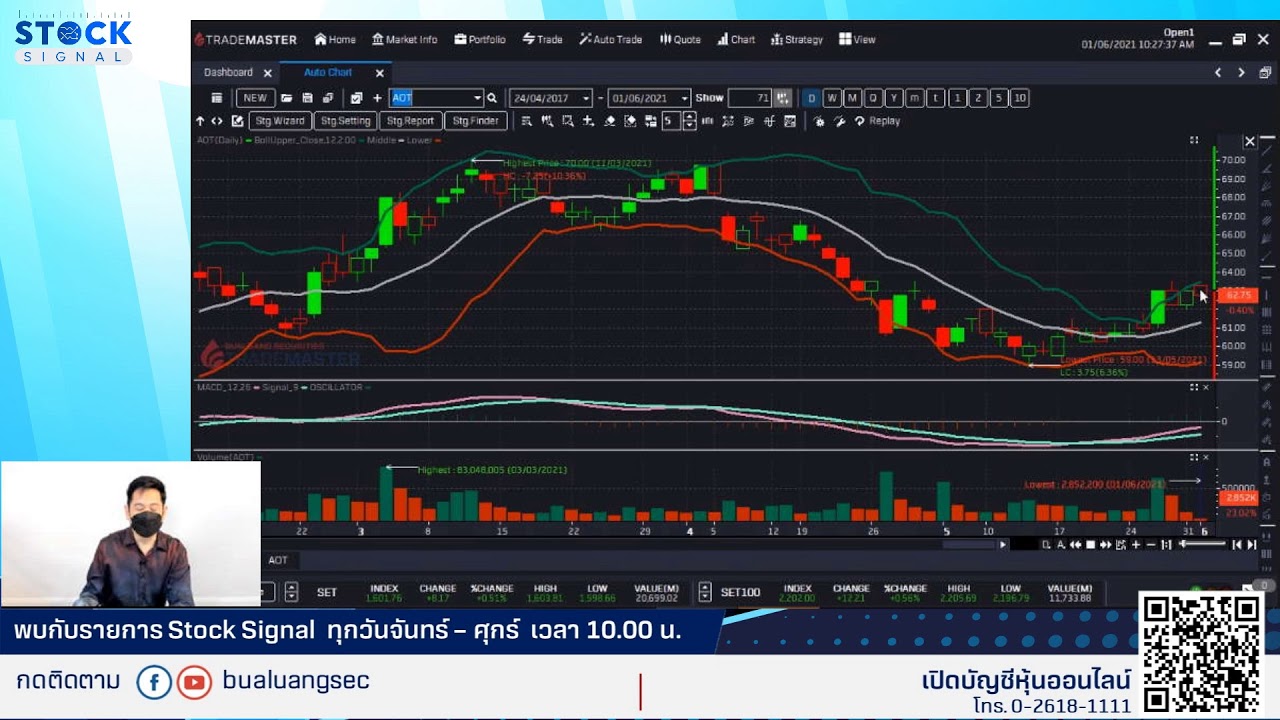Select the 'A' text annotation tool on right sidebar
This screenshot has height=720, width=1280.
coord(1267,462)
